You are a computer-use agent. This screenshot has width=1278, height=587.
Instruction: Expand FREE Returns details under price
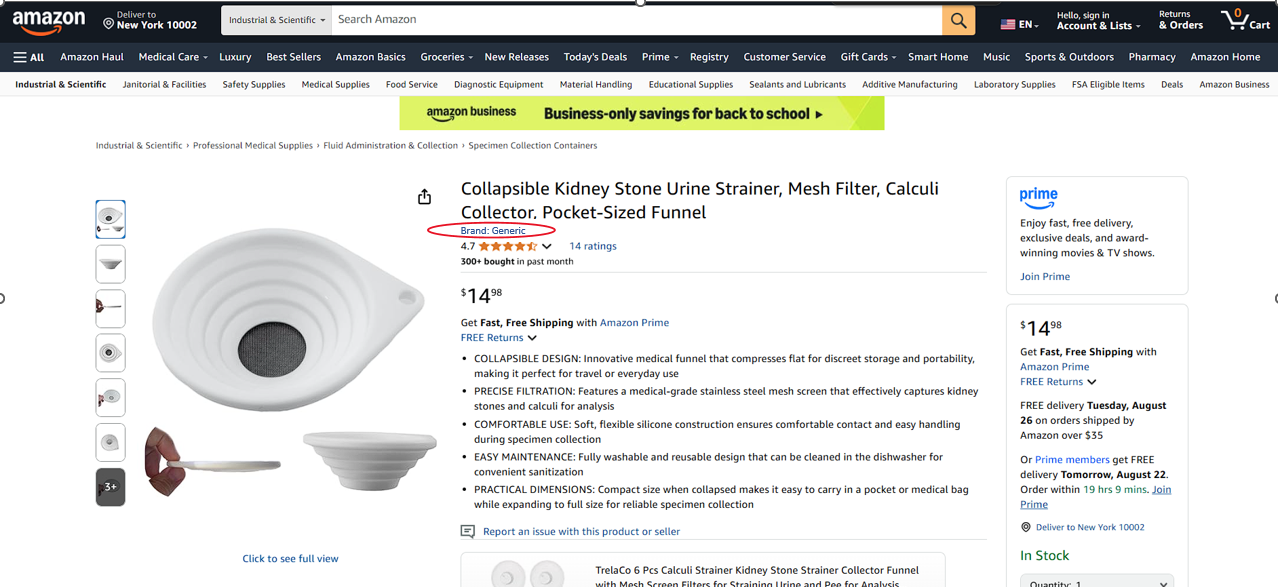pyautogui.click(x=498, y=338)
